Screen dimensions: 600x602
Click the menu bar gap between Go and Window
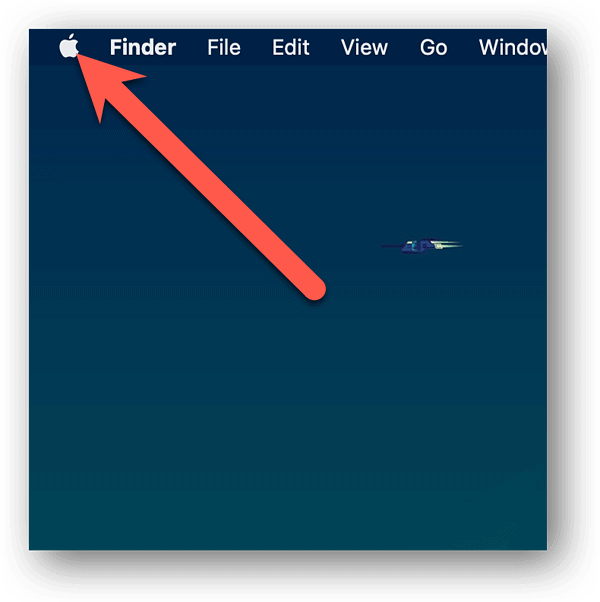click(463, 47)
